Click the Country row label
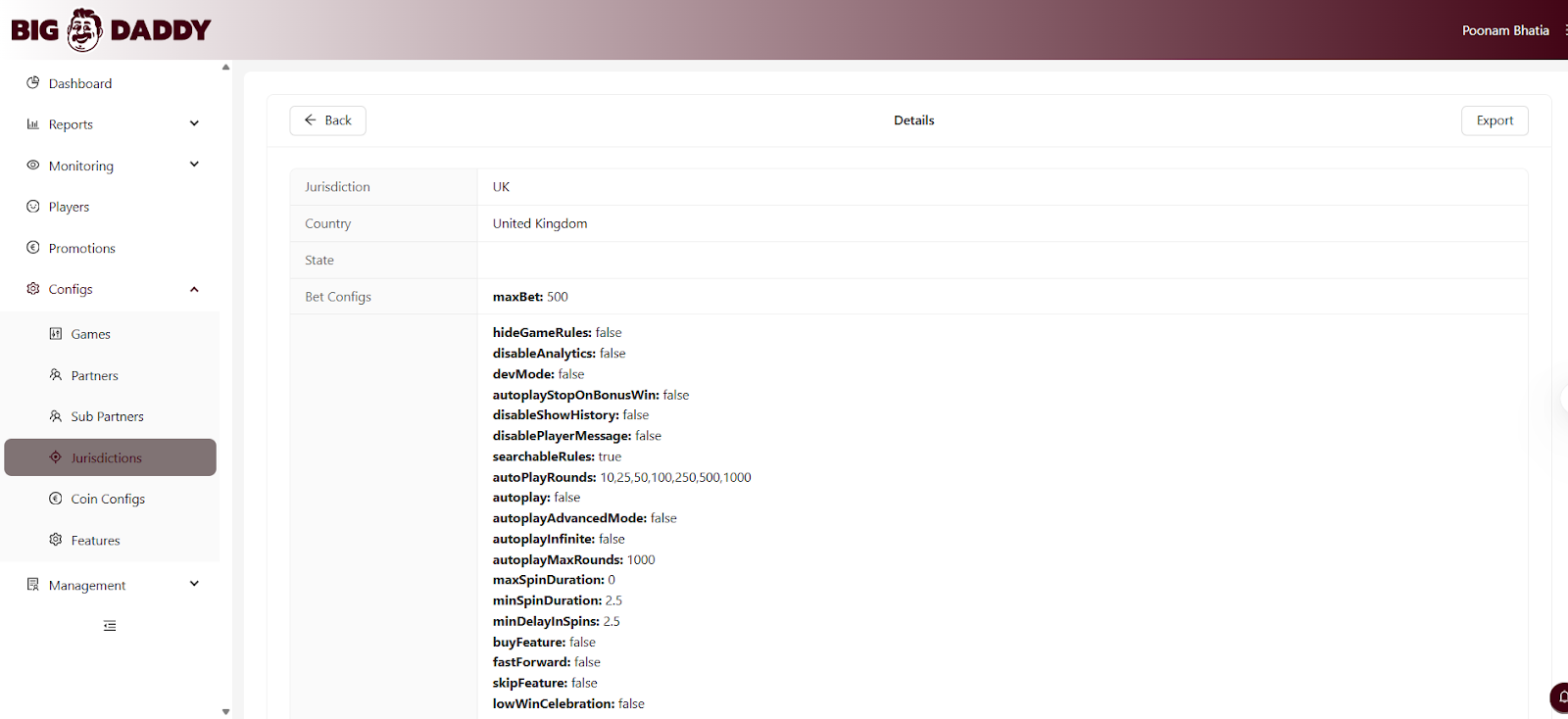 [327, 223]
